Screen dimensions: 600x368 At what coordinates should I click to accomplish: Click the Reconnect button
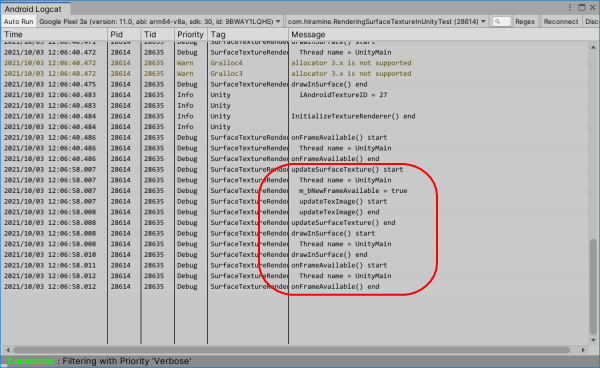pyautogui.click(x=561, y=21)
